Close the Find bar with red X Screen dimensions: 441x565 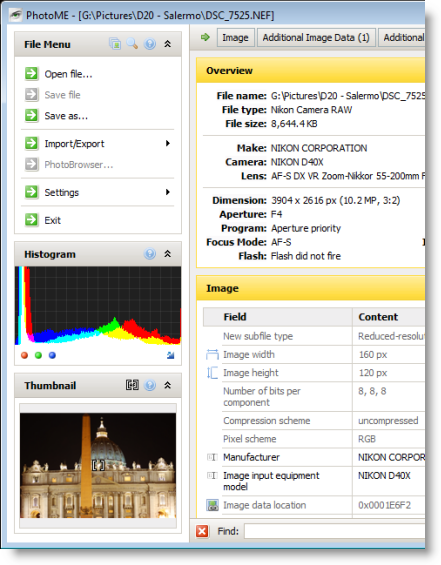coord(202,531)
